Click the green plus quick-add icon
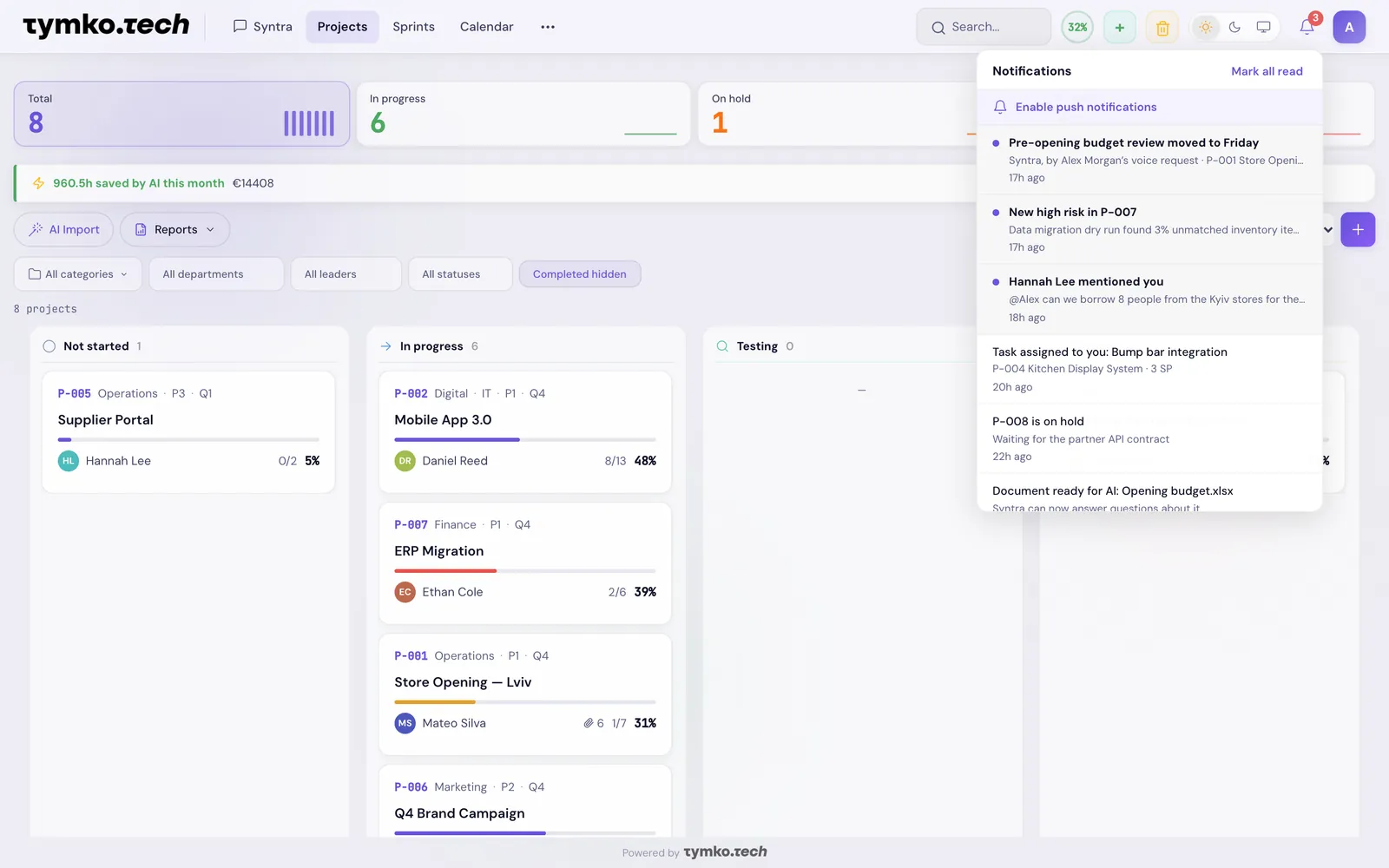The width and height of the screenshot is (1389, 868). pyautogui.click(x=1120, y=28)
